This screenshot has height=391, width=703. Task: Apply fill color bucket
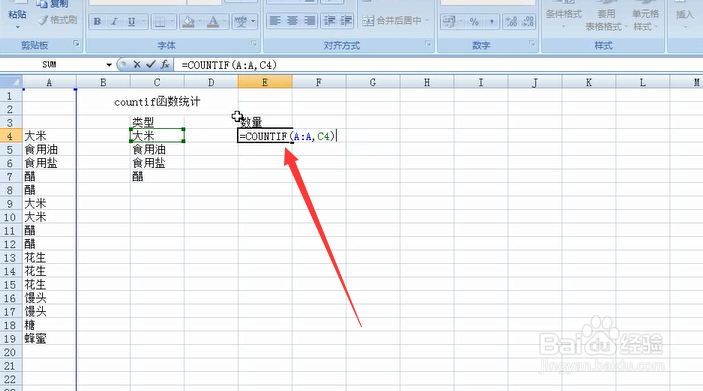tap(189, 21)
